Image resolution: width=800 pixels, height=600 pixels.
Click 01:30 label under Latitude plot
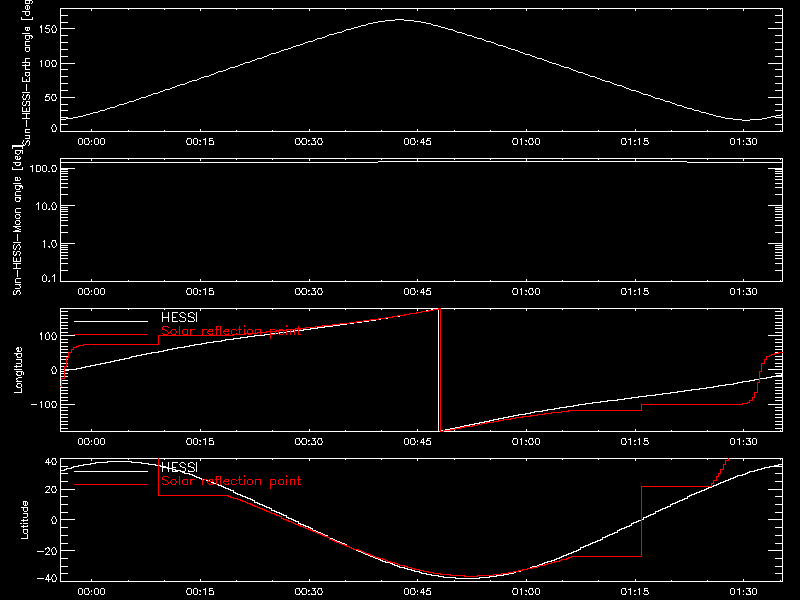(743, 592)
